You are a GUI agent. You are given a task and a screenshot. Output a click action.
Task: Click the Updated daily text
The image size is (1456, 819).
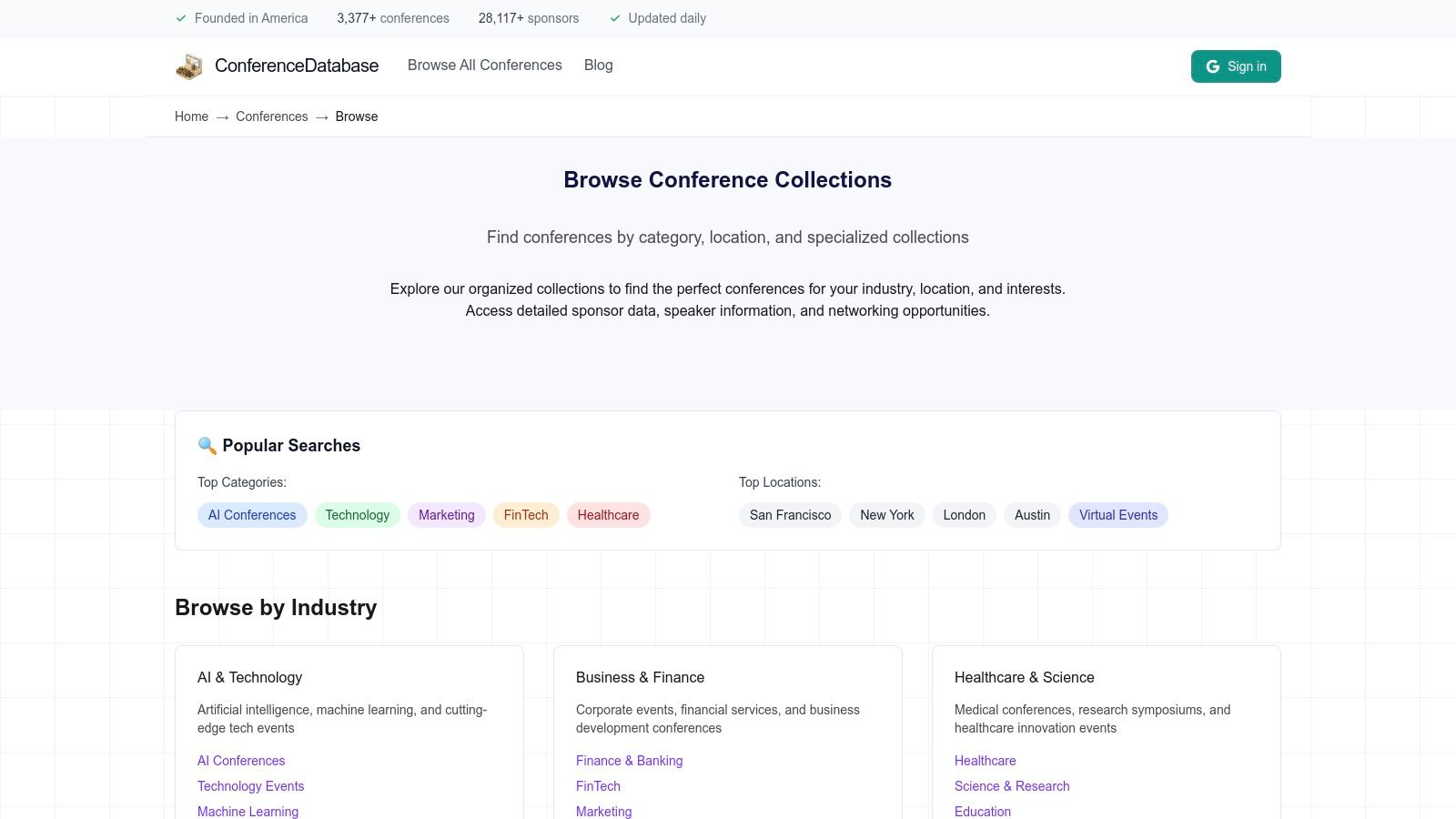[x=667, y=18]
